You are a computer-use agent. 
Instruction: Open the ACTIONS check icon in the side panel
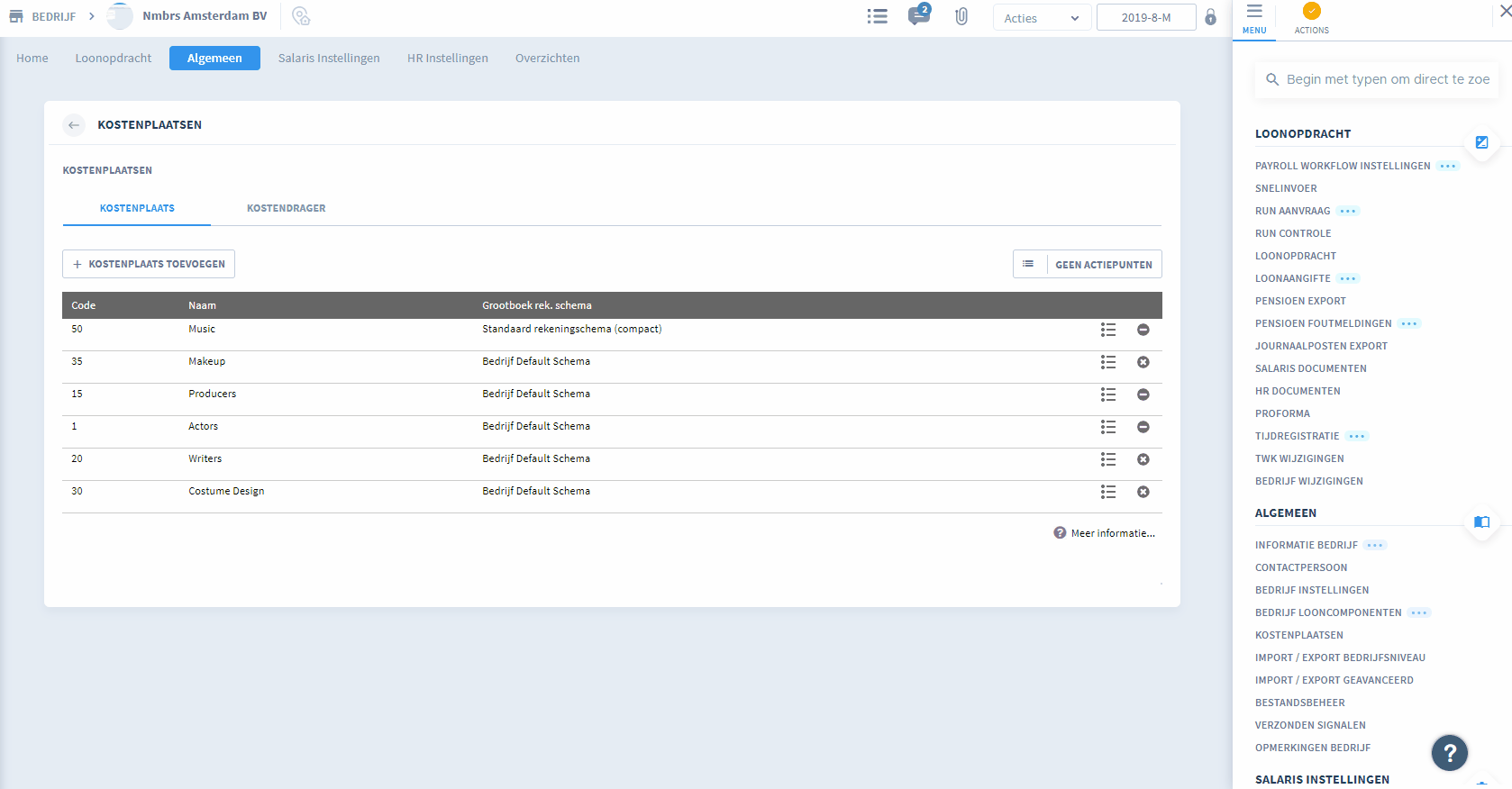pyautogui.click(x=1312, y=19)
